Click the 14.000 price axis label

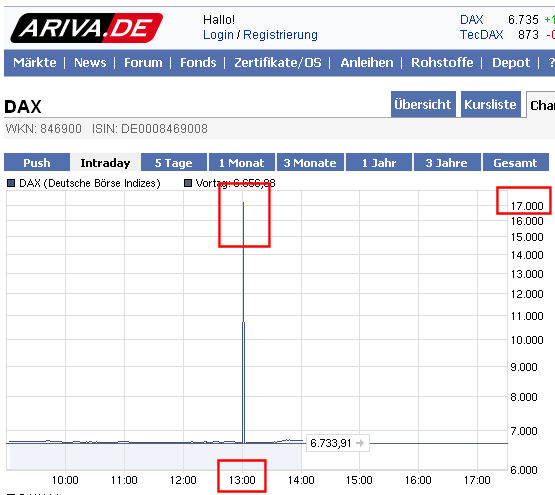[x=527, y=255]
